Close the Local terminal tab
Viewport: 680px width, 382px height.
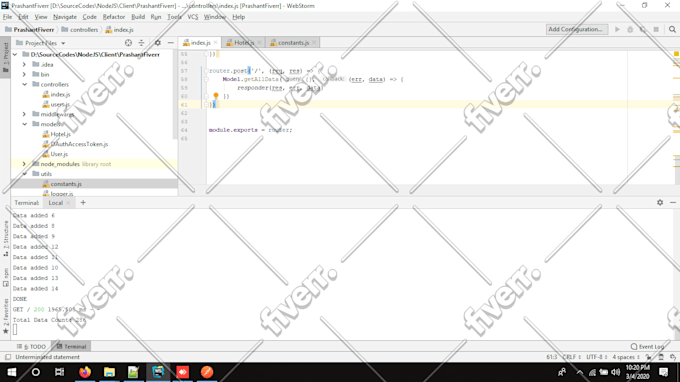(68, 203)
